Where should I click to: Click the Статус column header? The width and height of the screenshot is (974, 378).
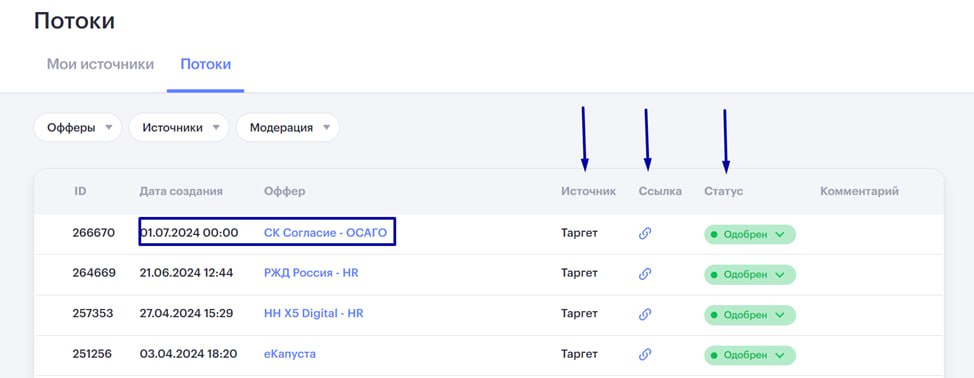[x=724, y=191]
